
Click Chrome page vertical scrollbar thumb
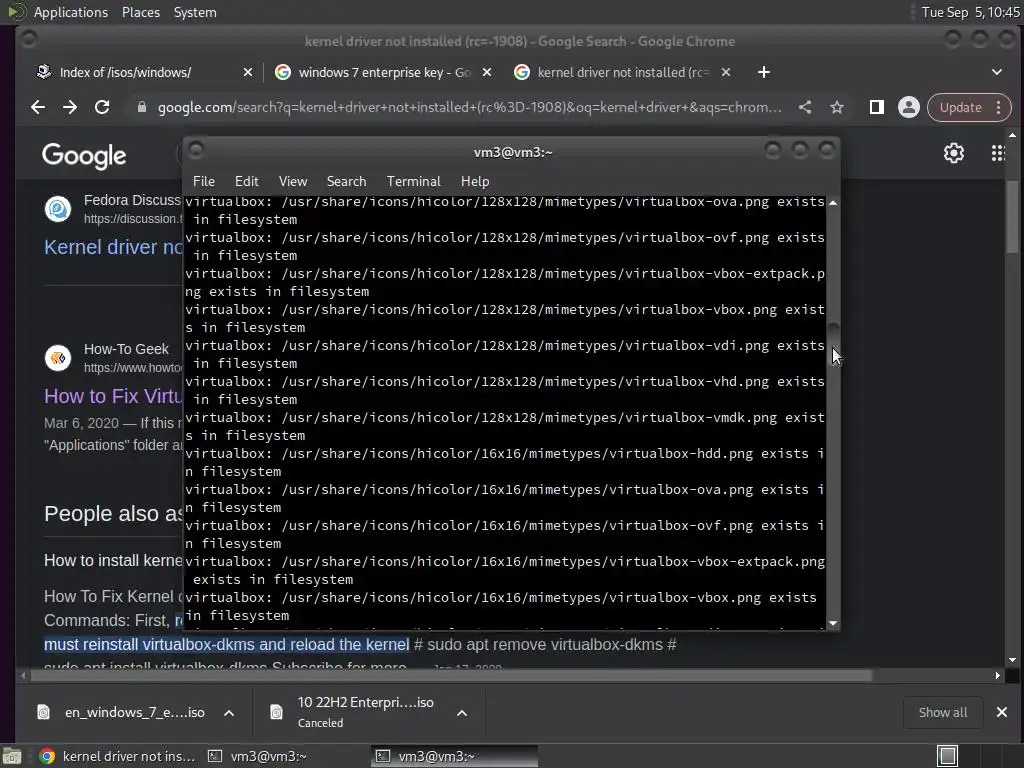click(x=1012, y=216)
